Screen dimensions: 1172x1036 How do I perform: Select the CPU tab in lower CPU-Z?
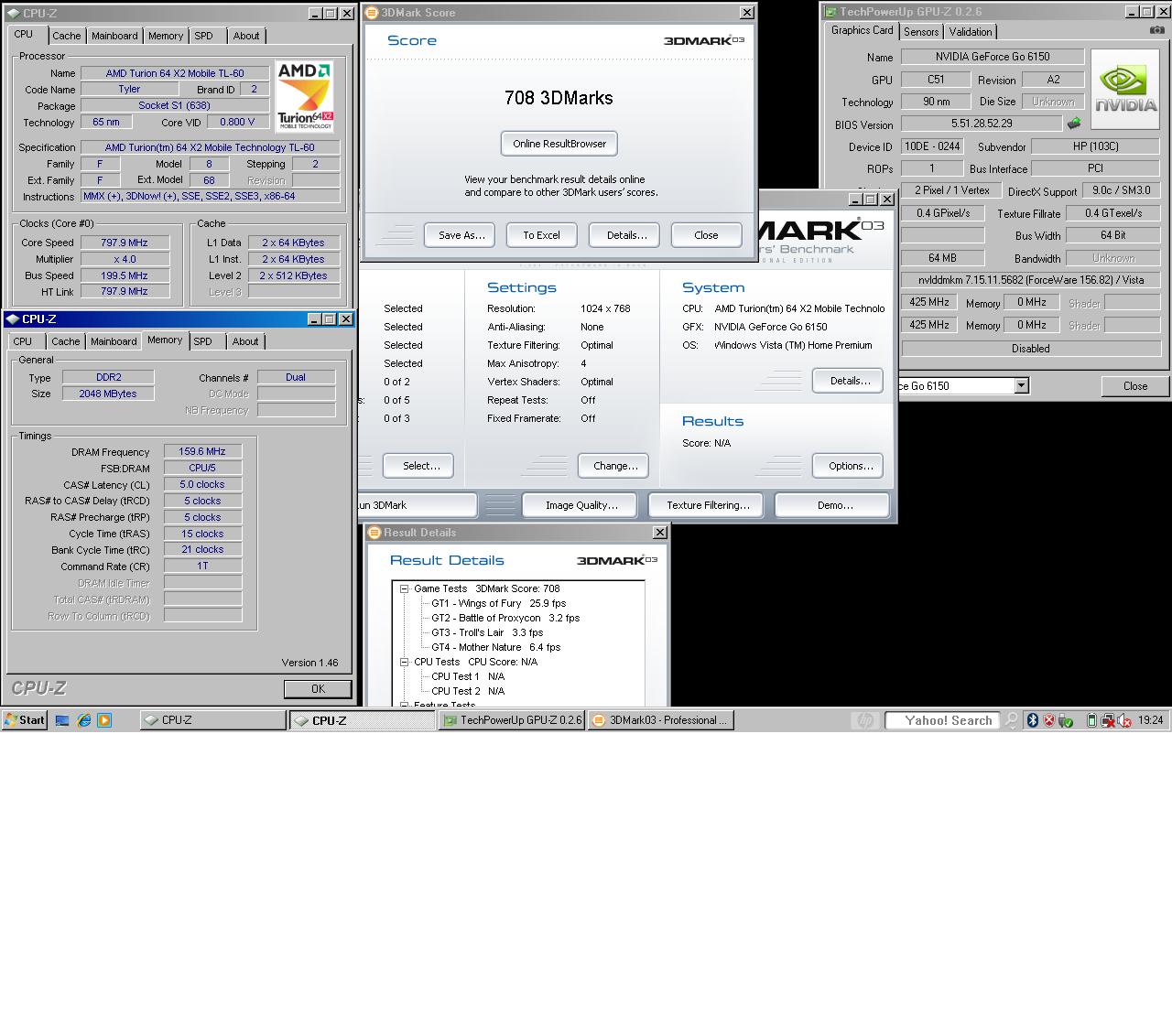(x=22, y=341)
